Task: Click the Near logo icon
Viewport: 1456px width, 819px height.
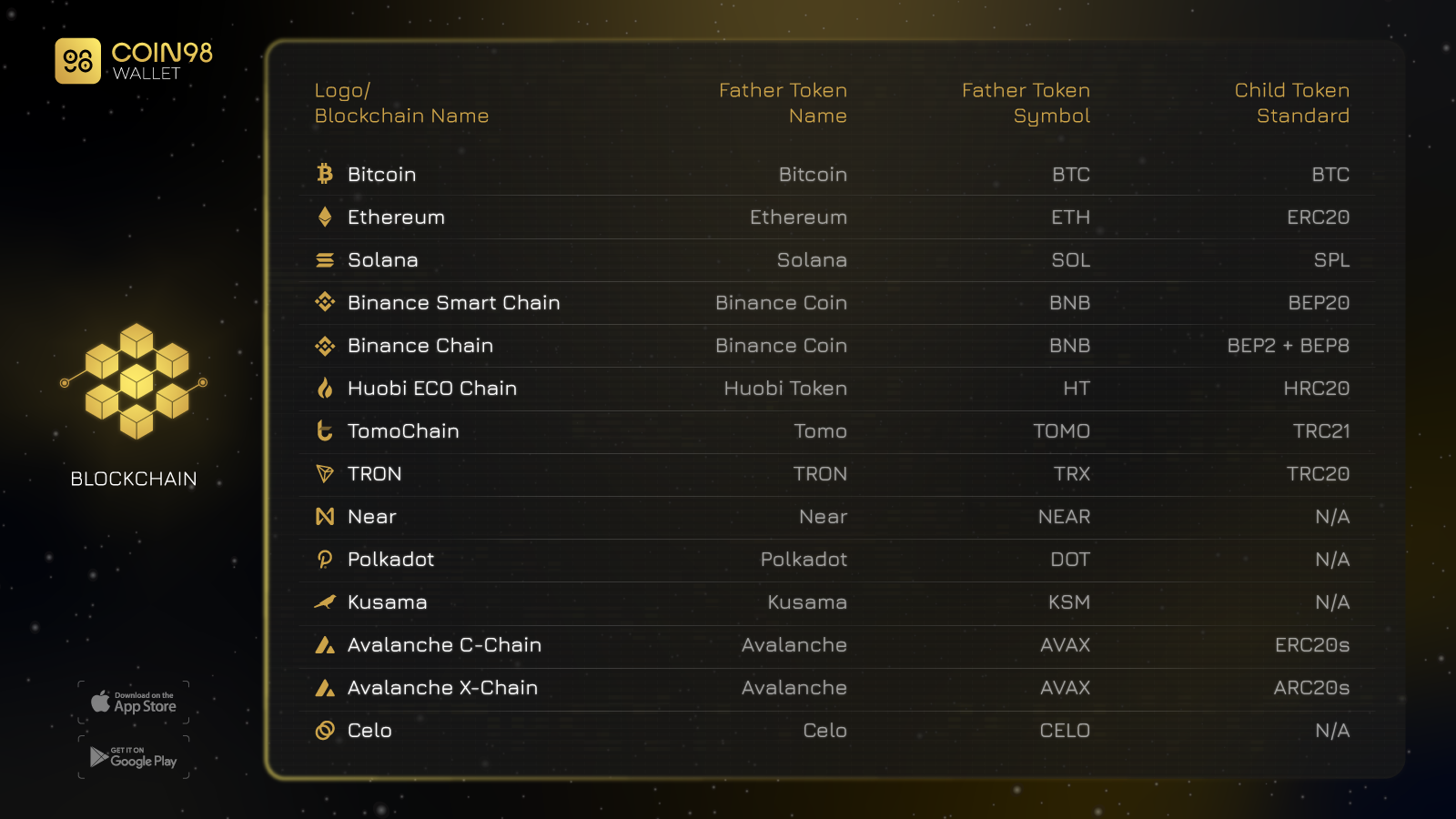Action: pyautogui.click(x=325, y=517)
